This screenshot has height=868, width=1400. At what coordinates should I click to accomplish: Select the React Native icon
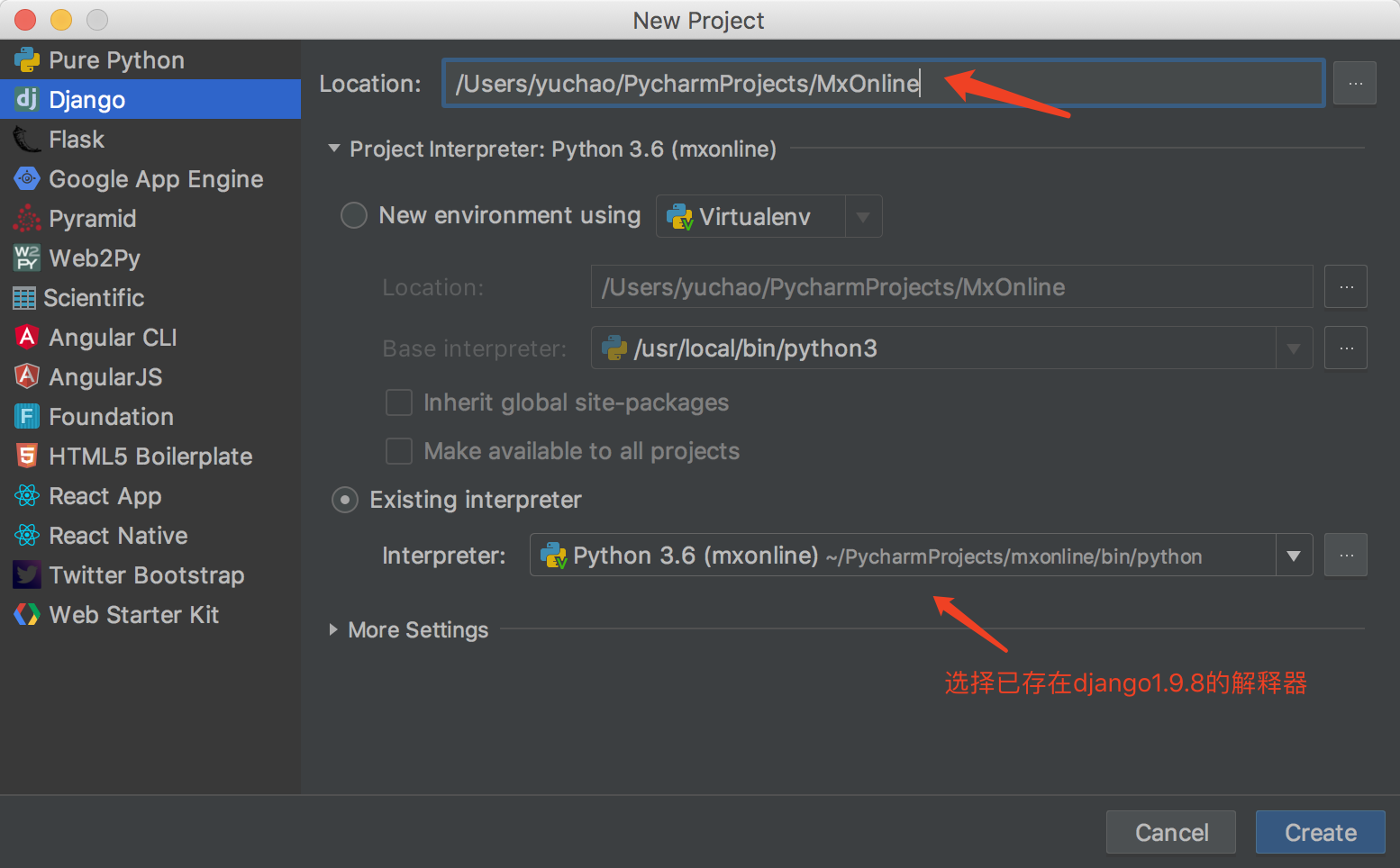[x=27, y=536]
